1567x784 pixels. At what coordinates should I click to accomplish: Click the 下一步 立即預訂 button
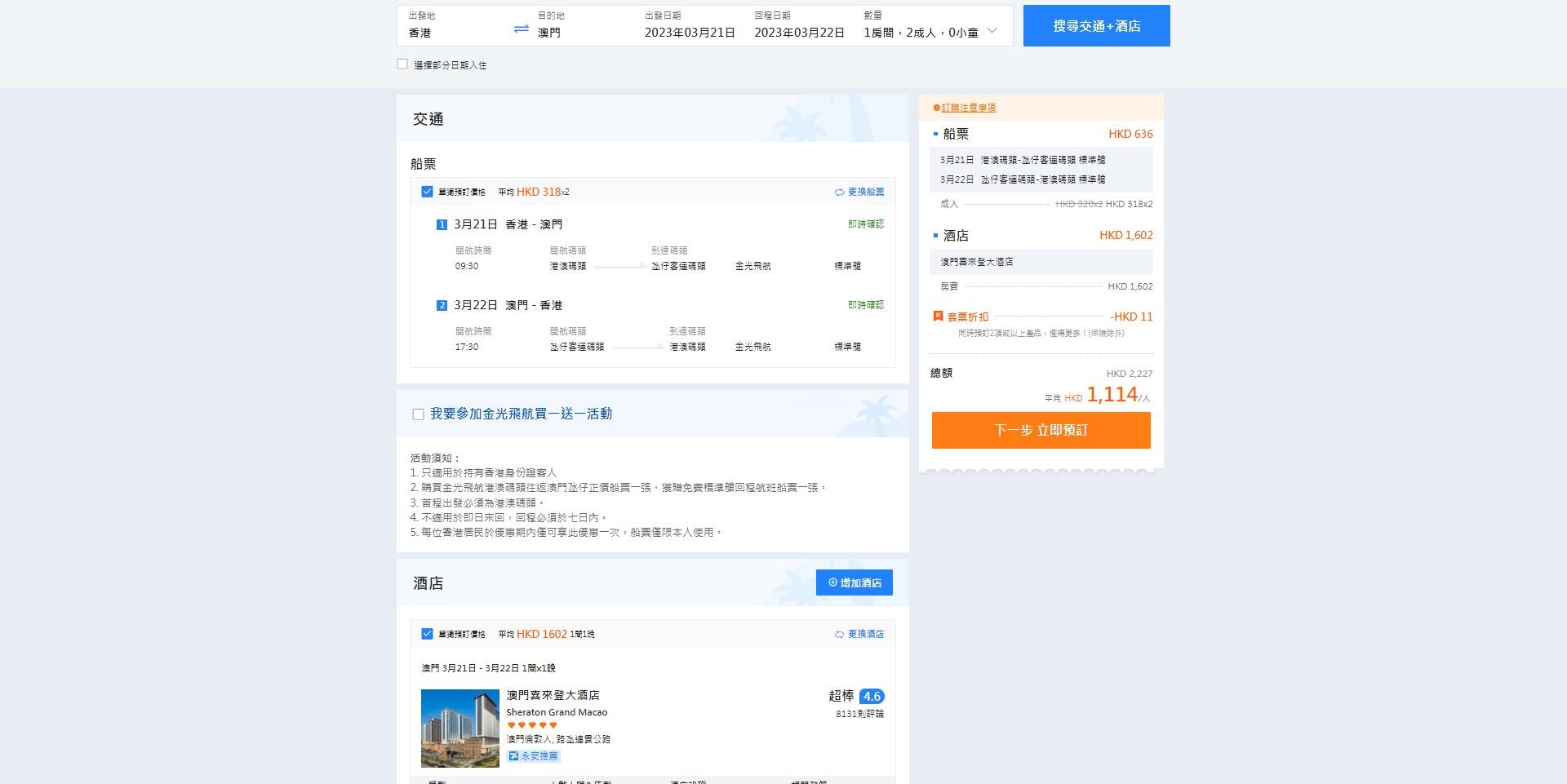coord(1041,430)
